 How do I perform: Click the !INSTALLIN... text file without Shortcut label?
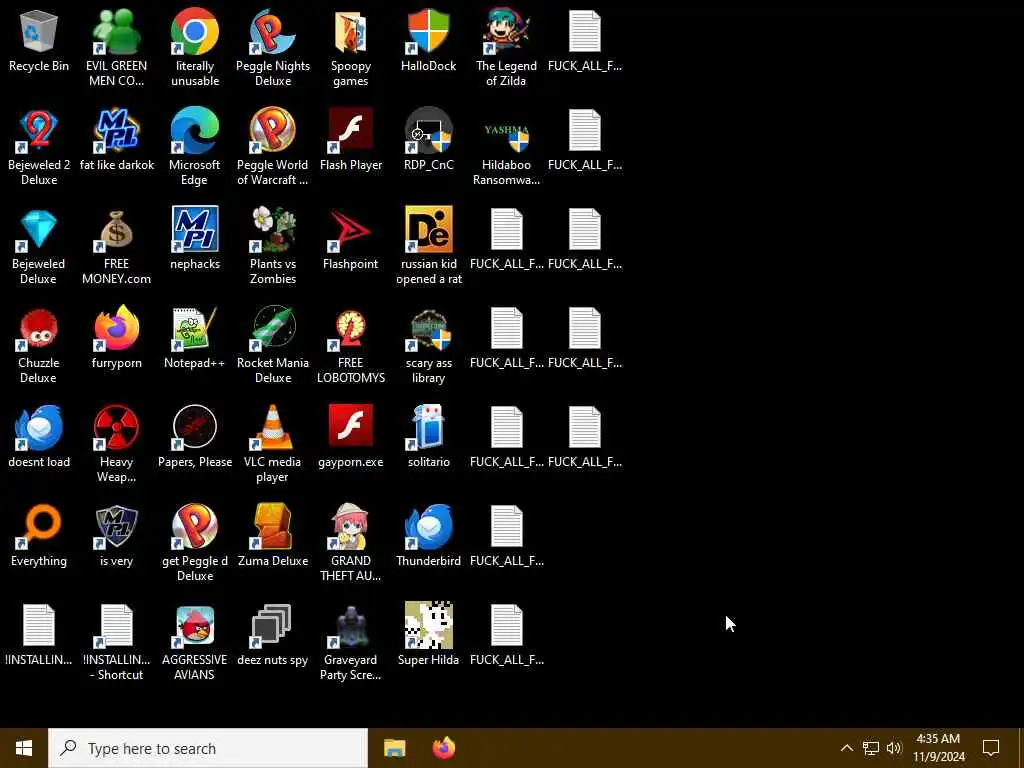point(39,634)
